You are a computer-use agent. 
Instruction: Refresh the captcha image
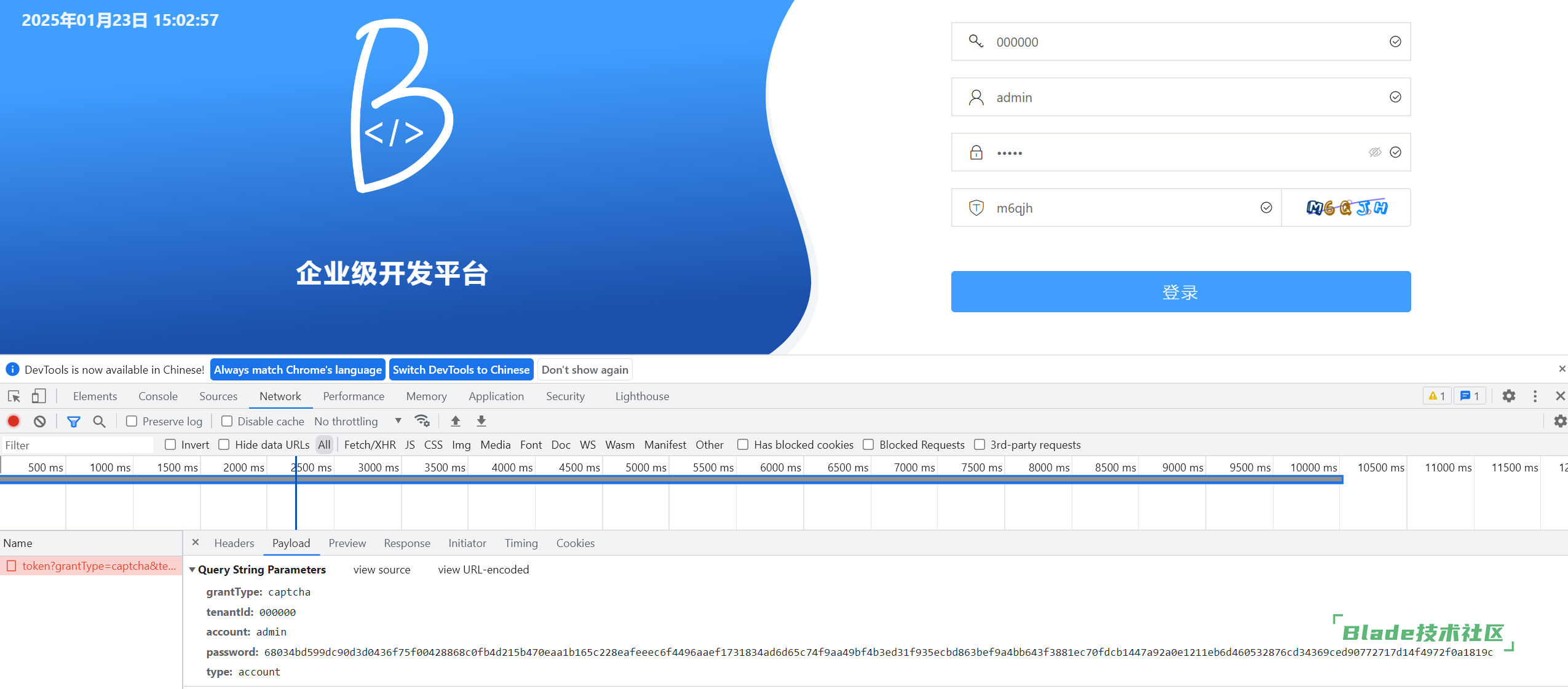tap(1347, 208)
